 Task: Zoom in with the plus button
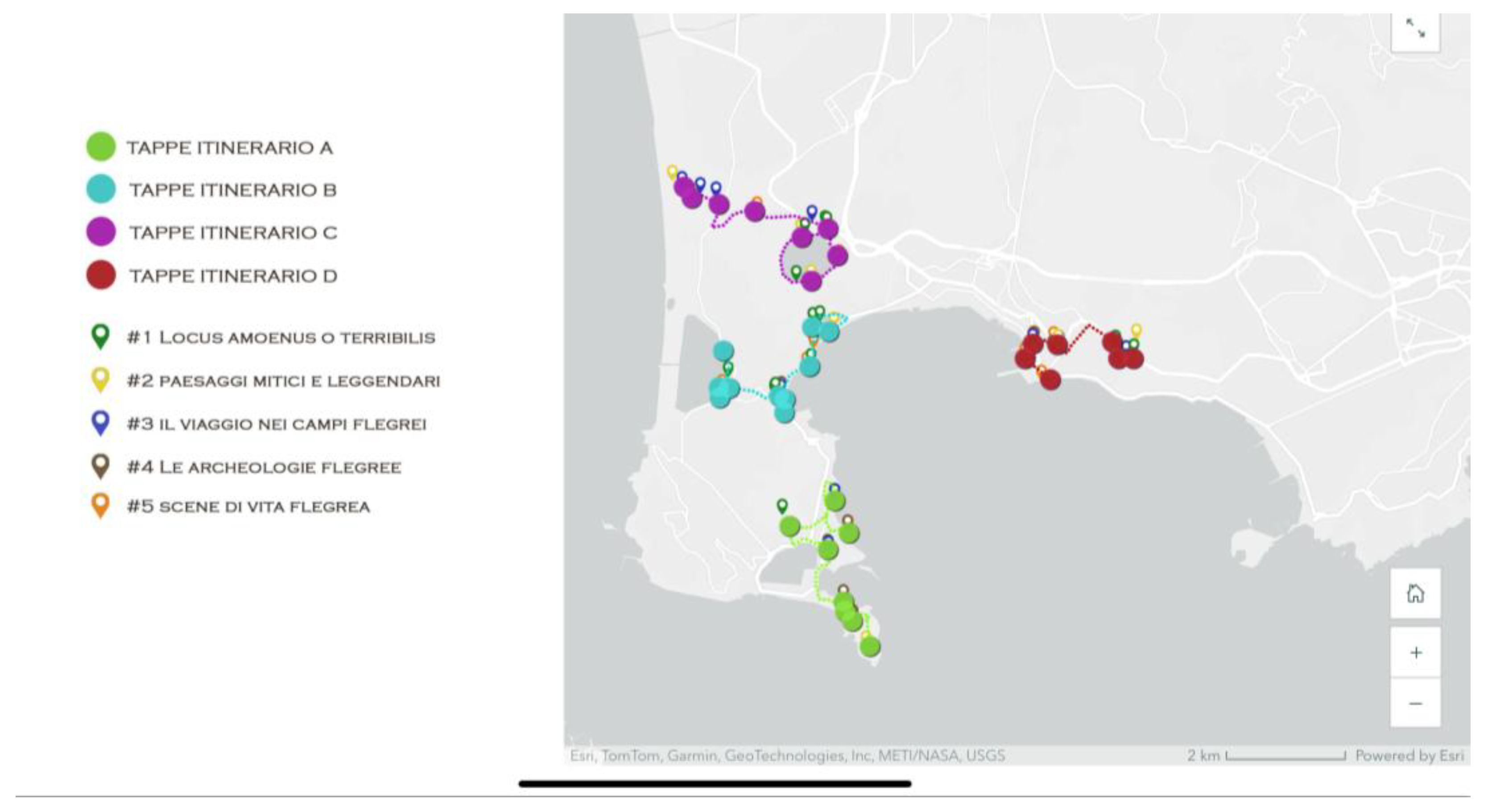(1415, 653)
